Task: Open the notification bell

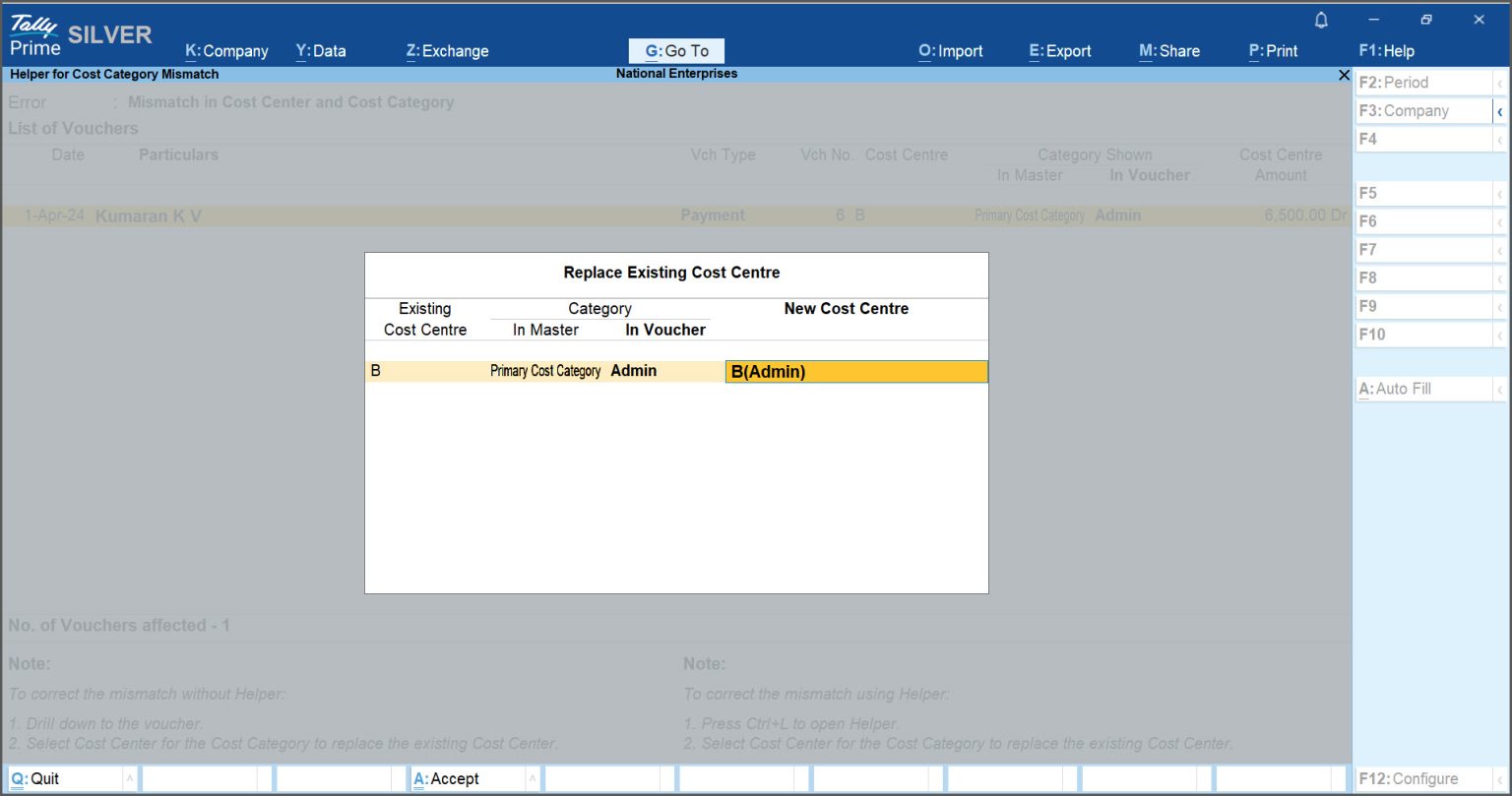Action: tap(1321, 20)
